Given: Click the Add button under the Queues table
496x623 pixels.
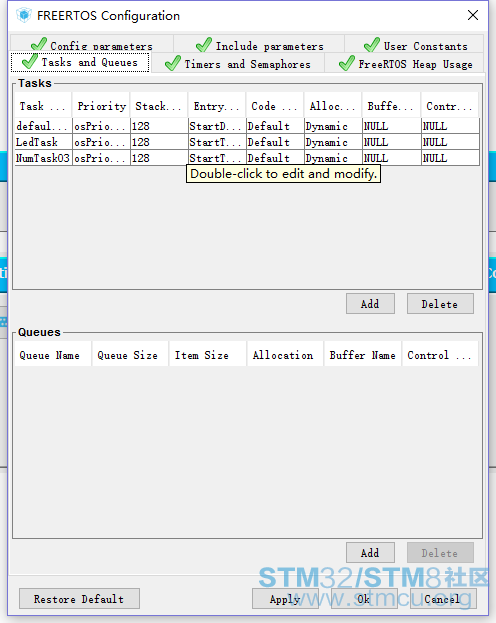Looking at the screenshot, I should (x=370, y=553).
